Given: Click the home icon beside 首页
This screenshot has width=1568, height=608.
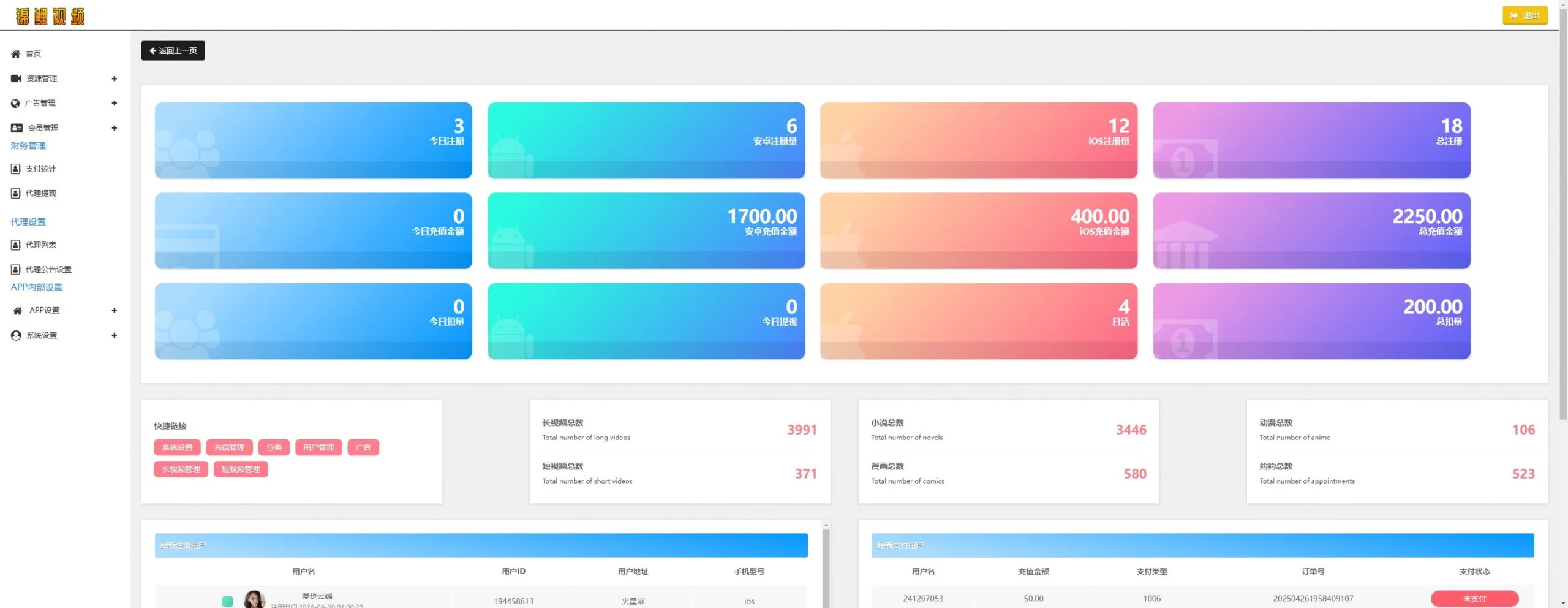Looking at the screenshot, I should (x=16, y=54).
